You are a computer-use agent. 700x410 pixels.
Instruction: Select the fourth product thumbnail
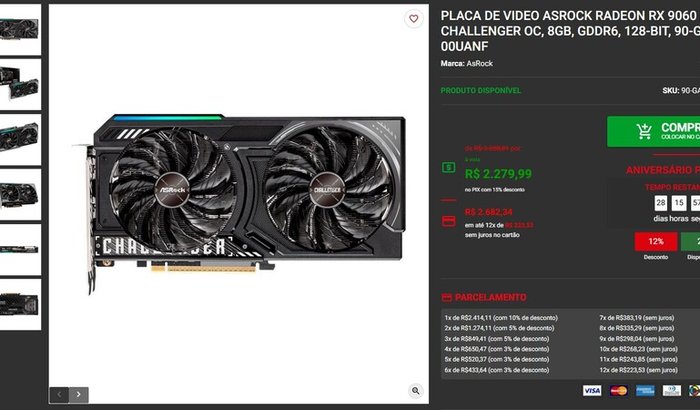20,194
